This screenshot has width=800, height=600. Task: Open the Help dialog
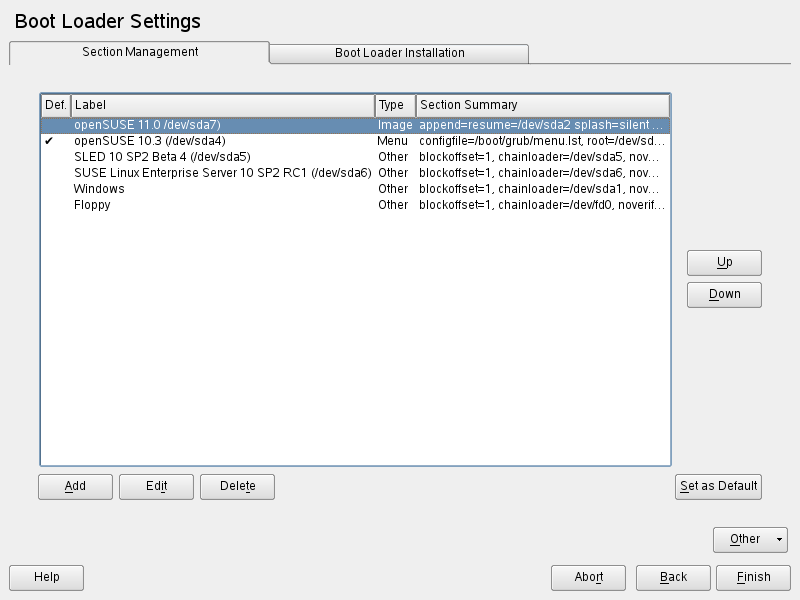pos(46,578)
